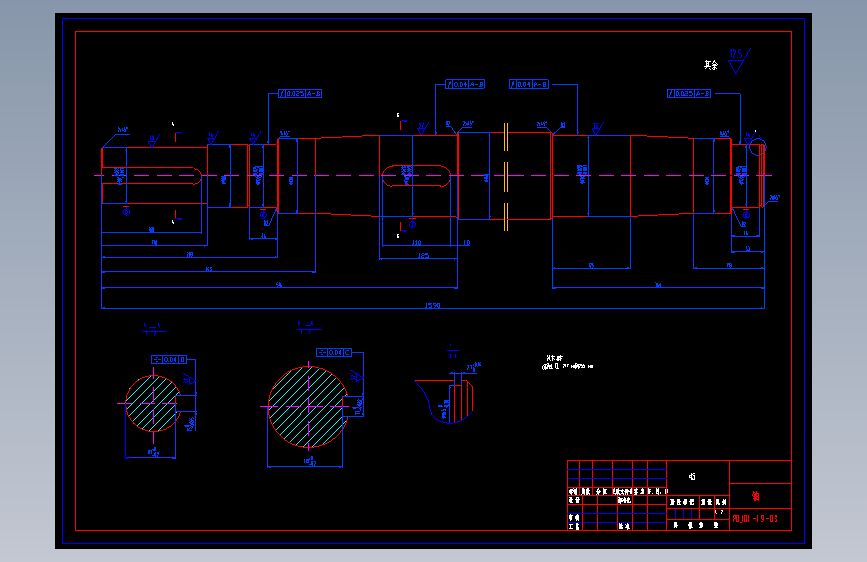Select the smaller hatched shaft cross-section
The width and height of the screenshot is (867, 562).
153,403
